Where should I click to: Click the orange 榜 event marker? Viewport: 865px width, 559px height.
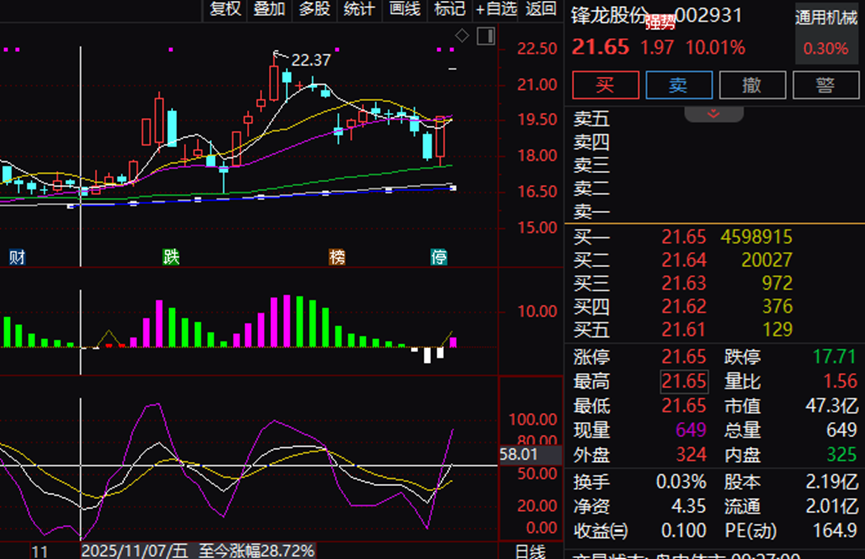(x=337, y=257)
